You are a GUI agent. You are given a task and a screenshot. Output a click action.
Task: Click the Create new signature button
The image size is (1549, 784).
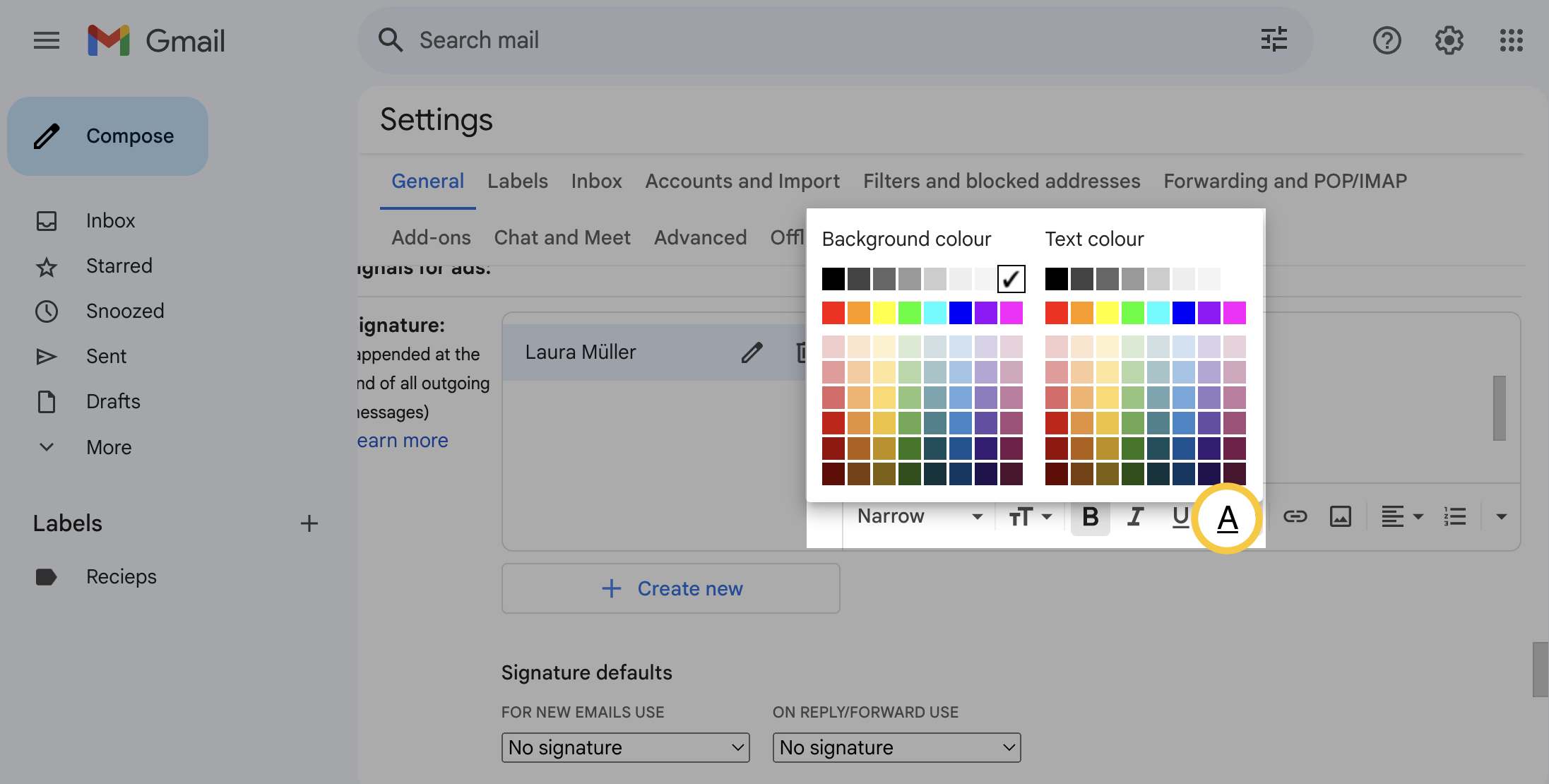[x=671, y=586]
